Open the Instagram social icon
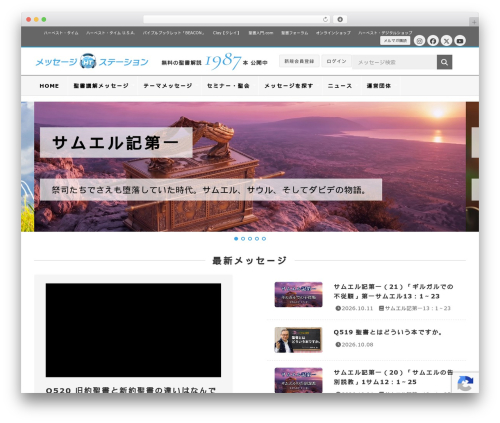 (x=419, y=41)
